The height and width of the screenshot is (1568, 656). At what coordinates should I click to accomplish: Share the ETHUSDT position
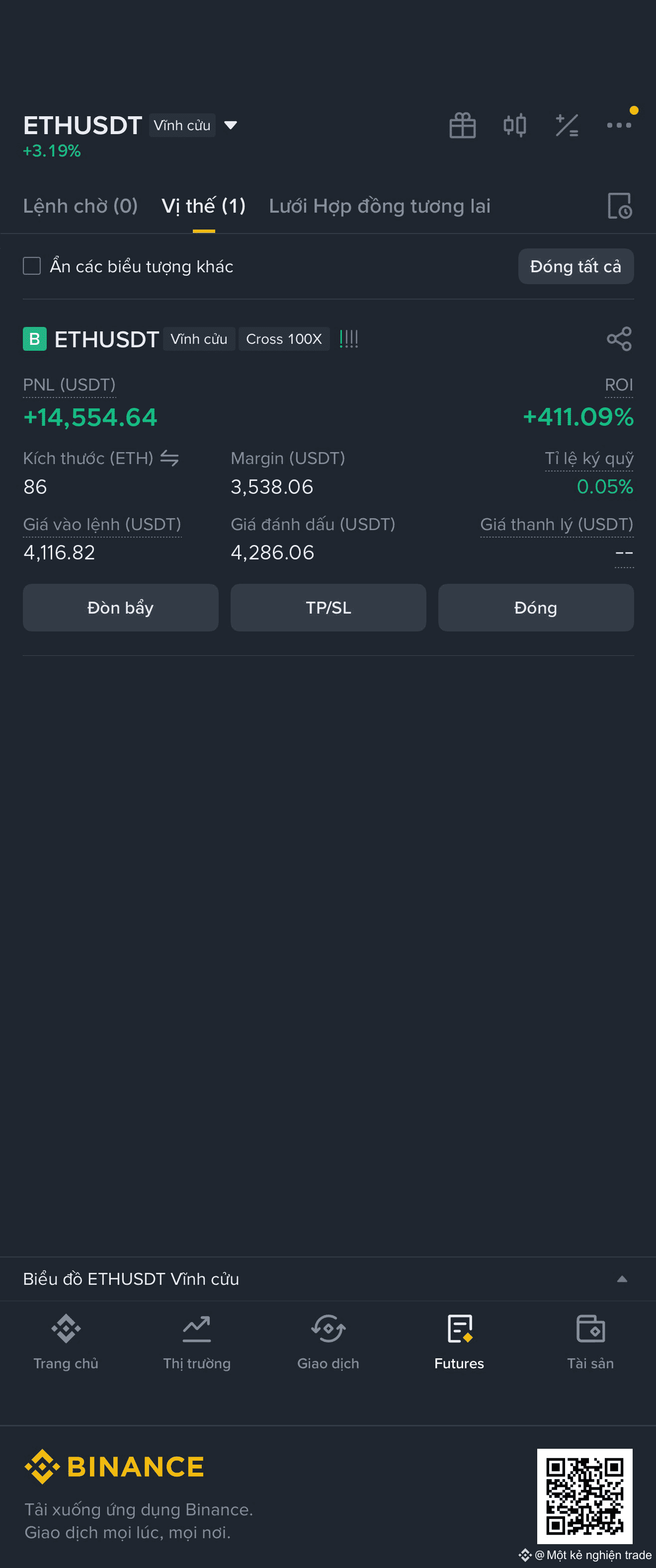tap(619, 339)
